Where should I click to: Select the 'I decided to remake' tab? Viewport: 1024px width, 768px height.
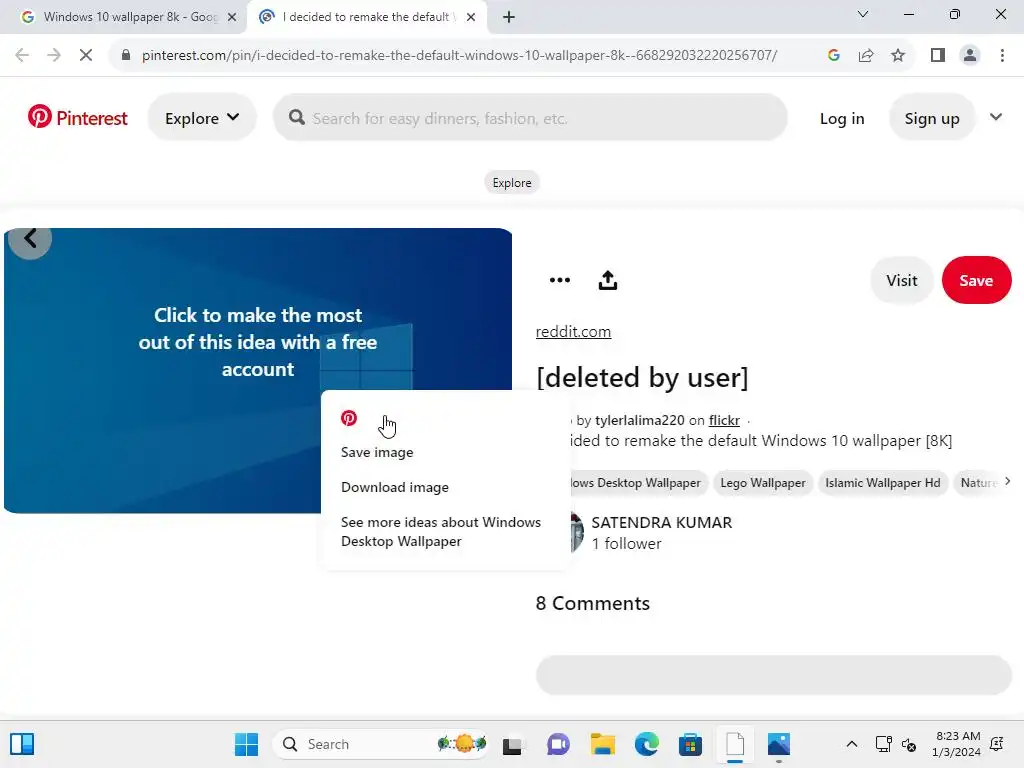coord(365,17)
